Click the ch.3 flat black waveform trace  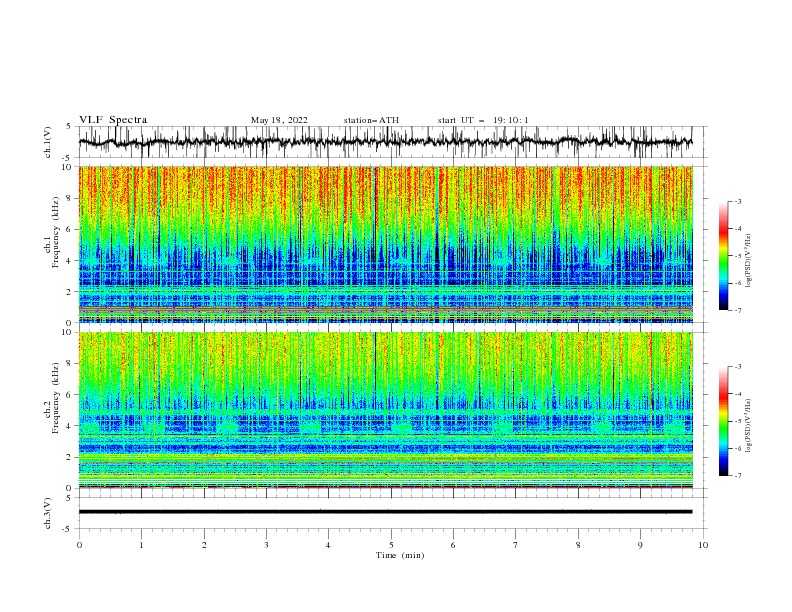pos(385,512)
